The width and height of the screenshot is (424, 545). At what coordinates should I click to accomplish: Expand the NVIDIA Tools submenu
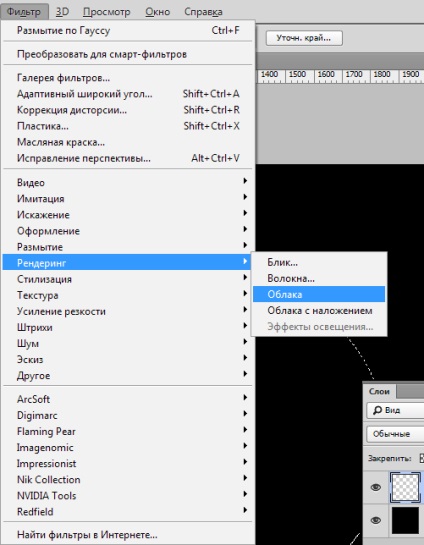tap(128, 496)
